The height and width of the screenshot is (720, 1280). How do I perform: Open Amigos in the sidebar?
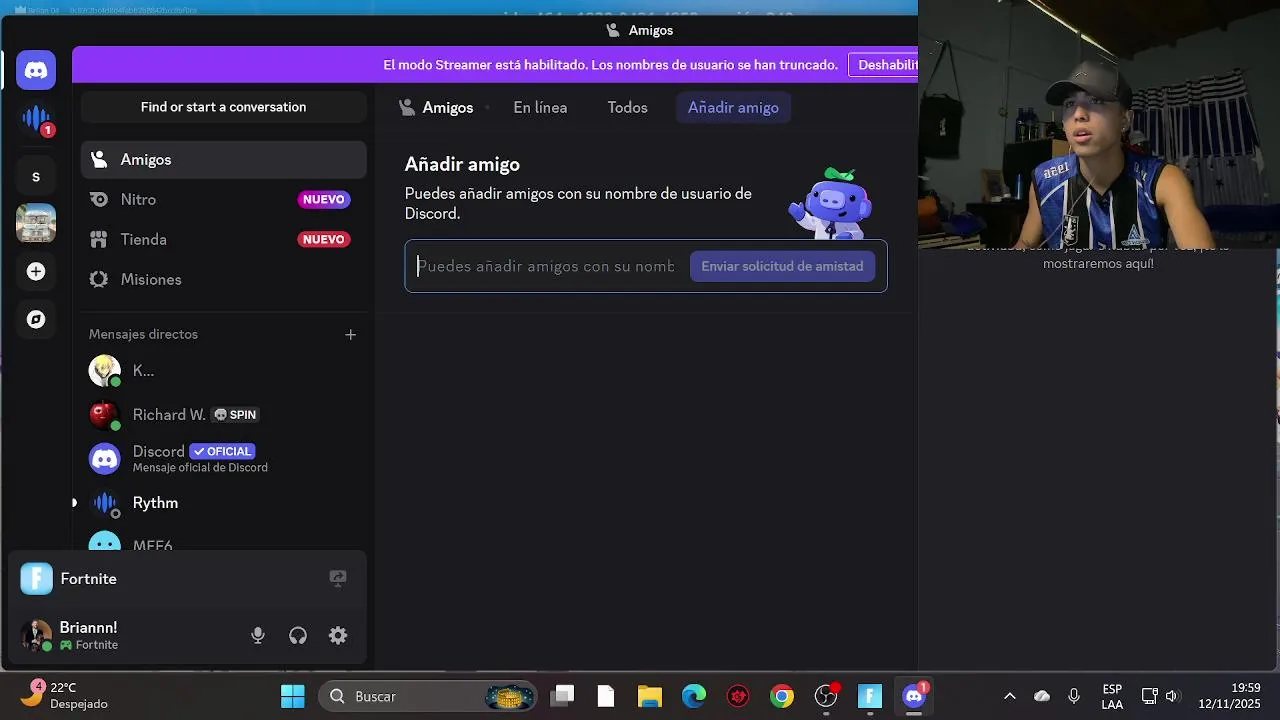(223, 160)
